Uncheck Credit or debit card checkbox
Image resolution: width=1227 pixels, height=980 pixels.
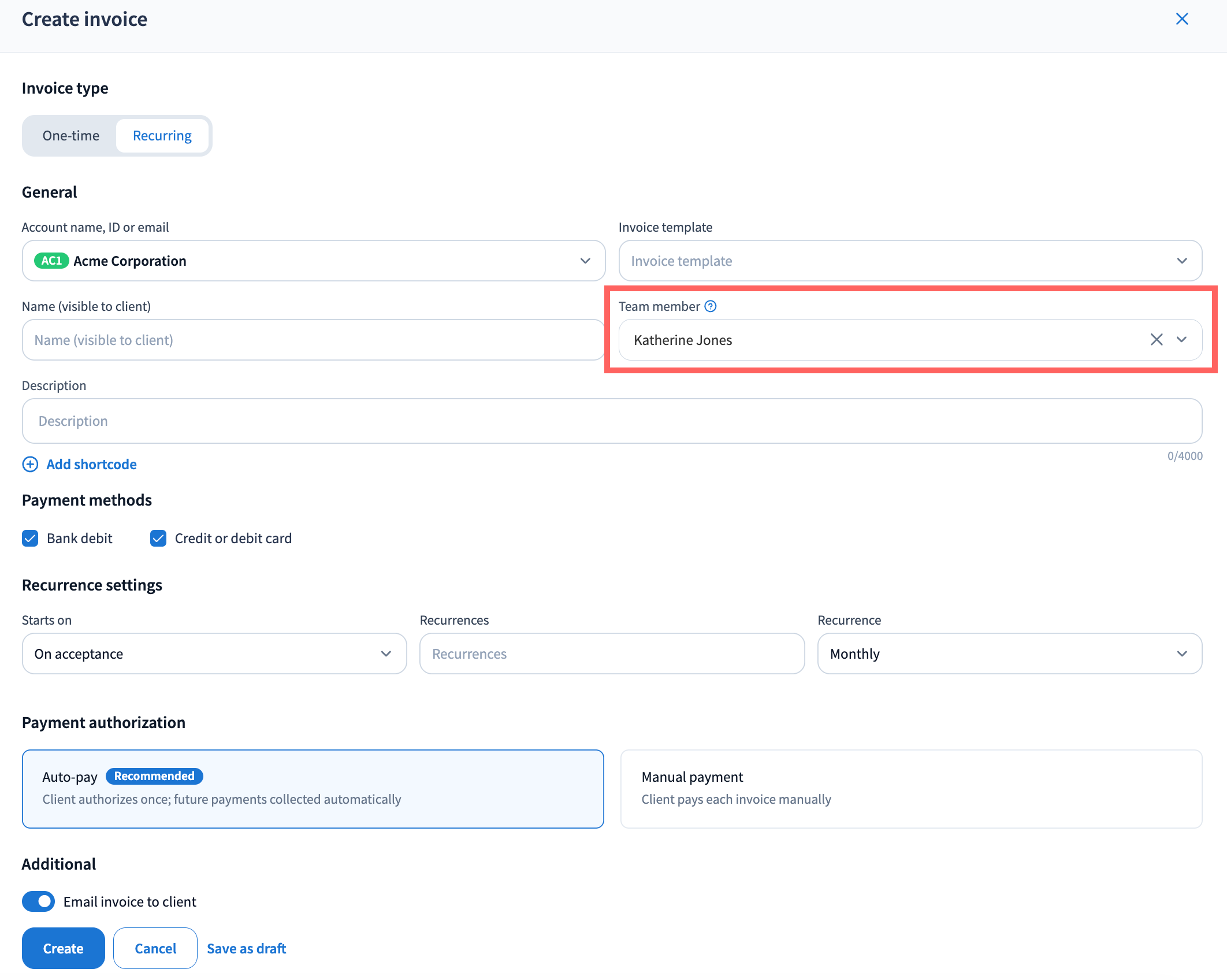point(158,538)
